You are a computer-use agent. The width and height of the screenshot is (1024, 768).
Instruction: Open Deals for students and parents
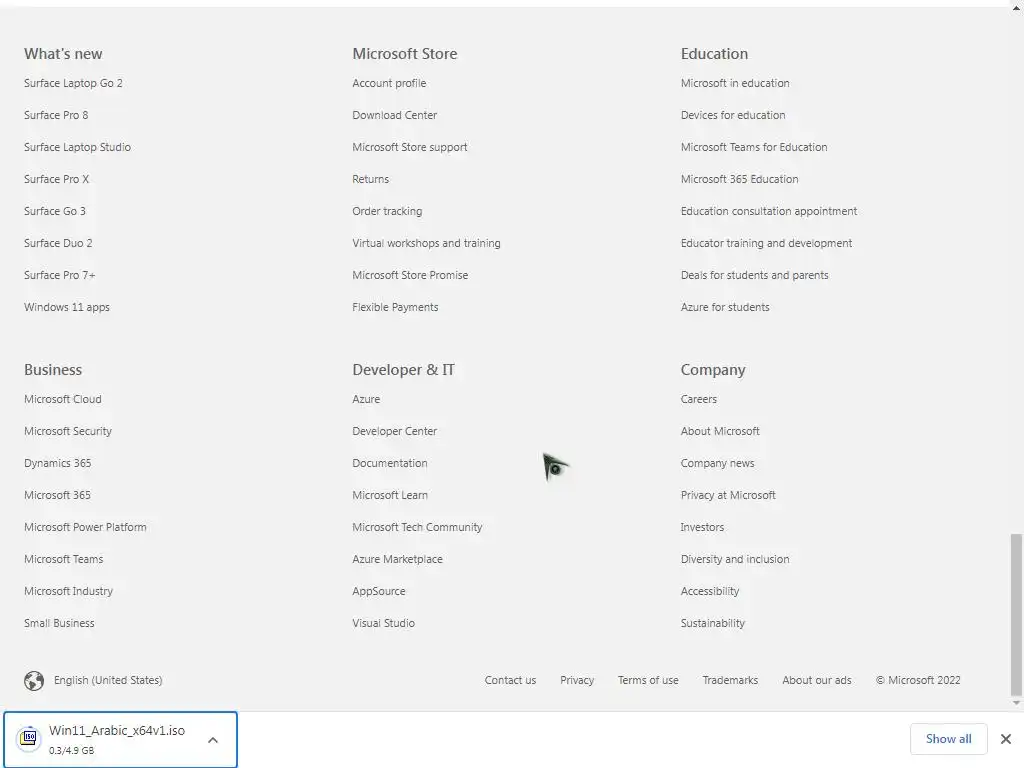click(x=754, y=275)
